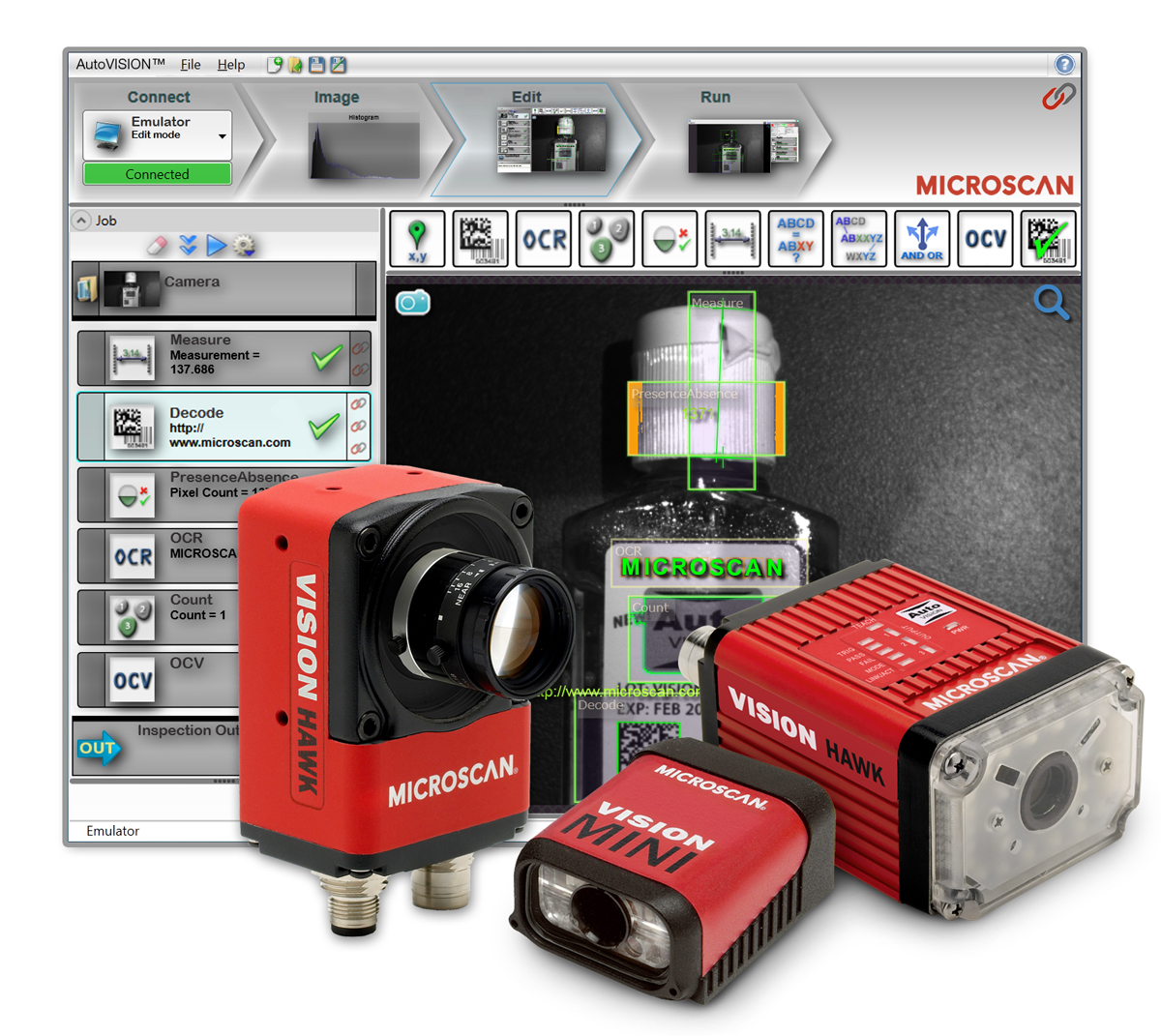Image resolution: width=1161 pixels, height=1036 pixels.
Task: Select the Inspection Outputs entry
Action: coord(155,737)
